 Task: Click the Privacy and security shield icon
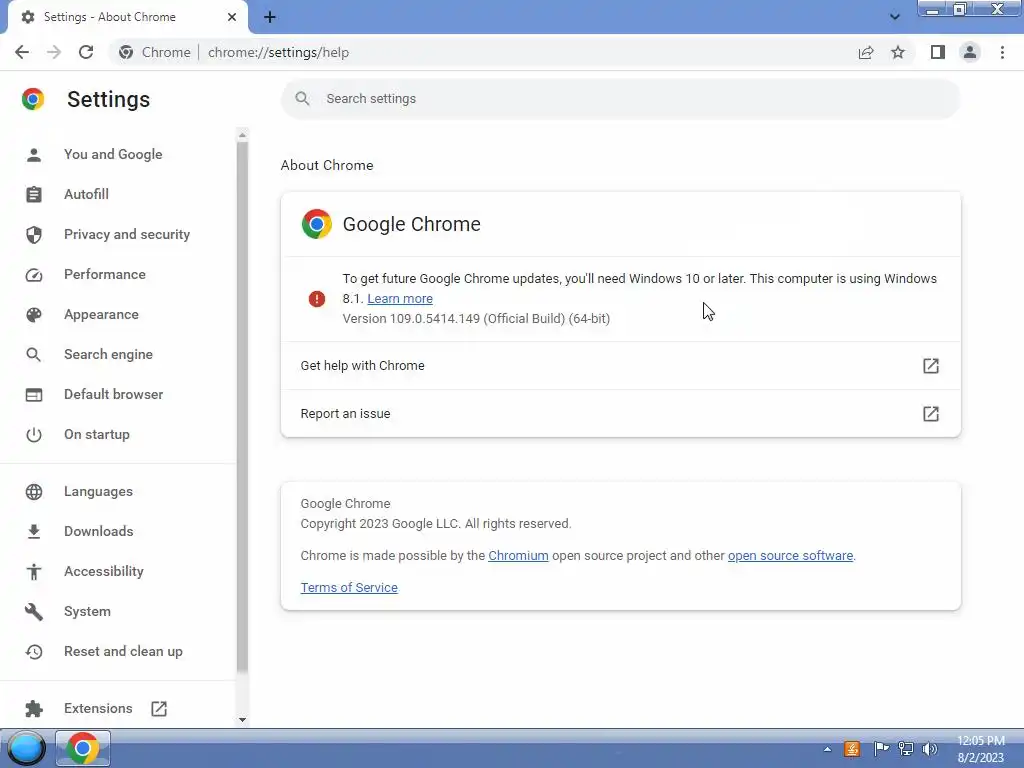click(x=33, y=234)
